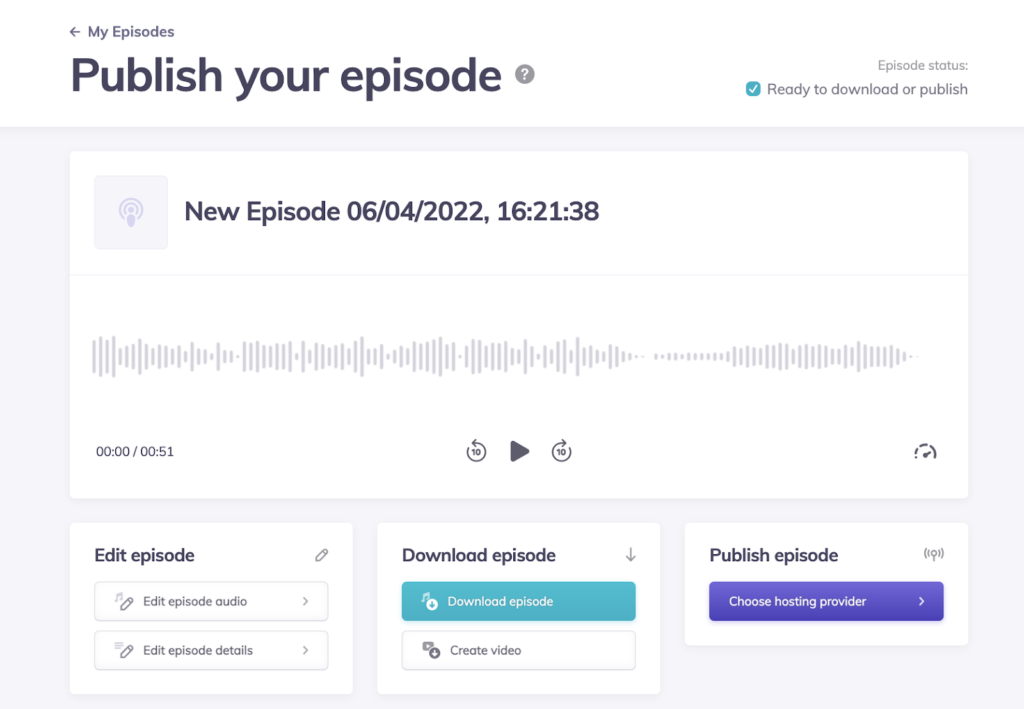Expand Choose hosting provider options
1024x709 pixels.
[x=826, y=602]
